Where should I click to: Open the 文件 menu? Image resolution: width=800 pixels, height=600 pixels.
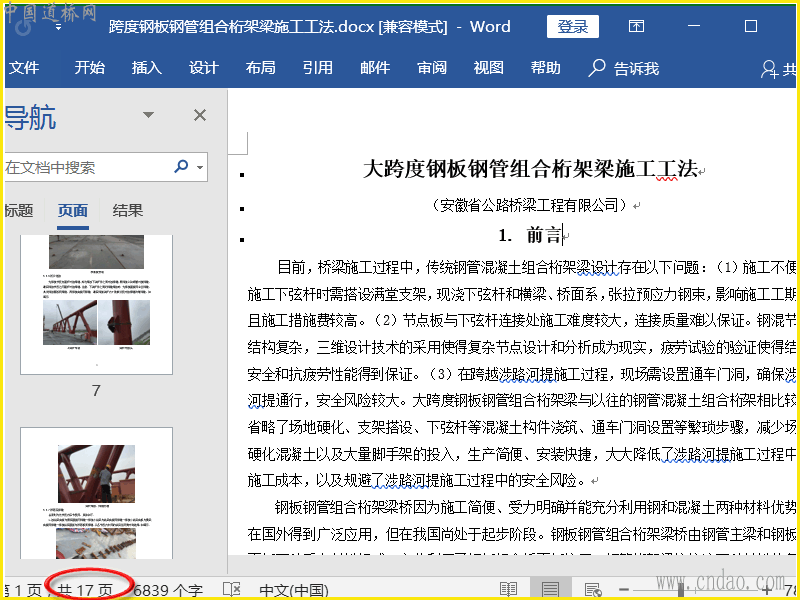23,68
